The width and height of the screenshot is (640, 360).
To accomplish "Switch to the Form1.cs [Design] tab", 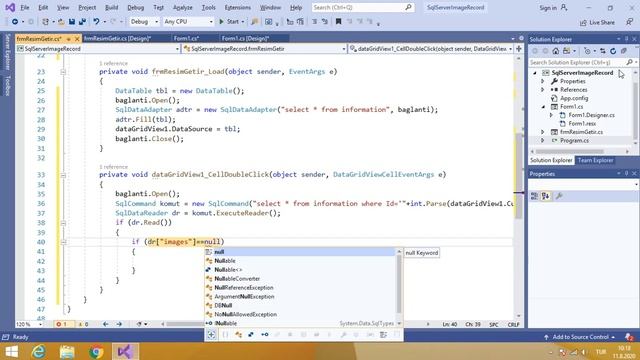I will [245, 38].
